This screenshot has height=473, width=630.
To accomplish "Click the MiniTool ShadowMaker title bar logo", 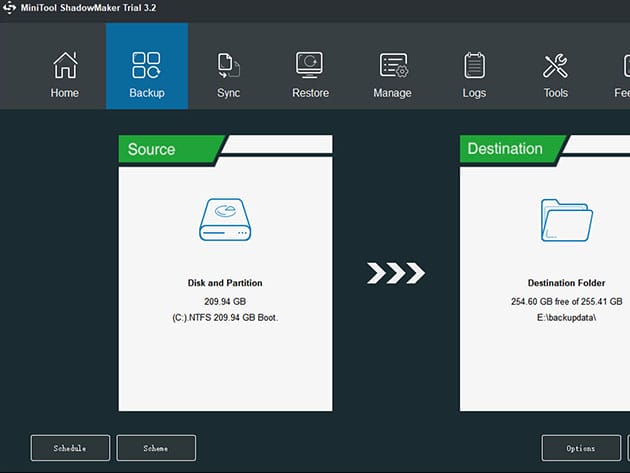I will [10, 9].
